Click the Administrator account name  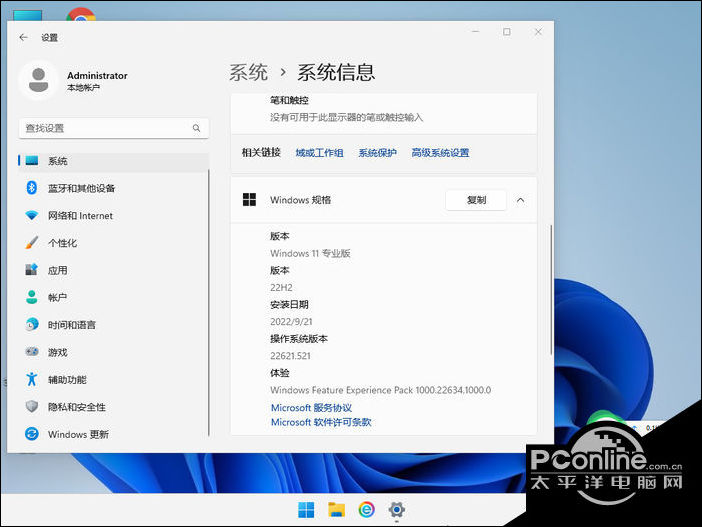pyautogui.click(x=97, y=75)
